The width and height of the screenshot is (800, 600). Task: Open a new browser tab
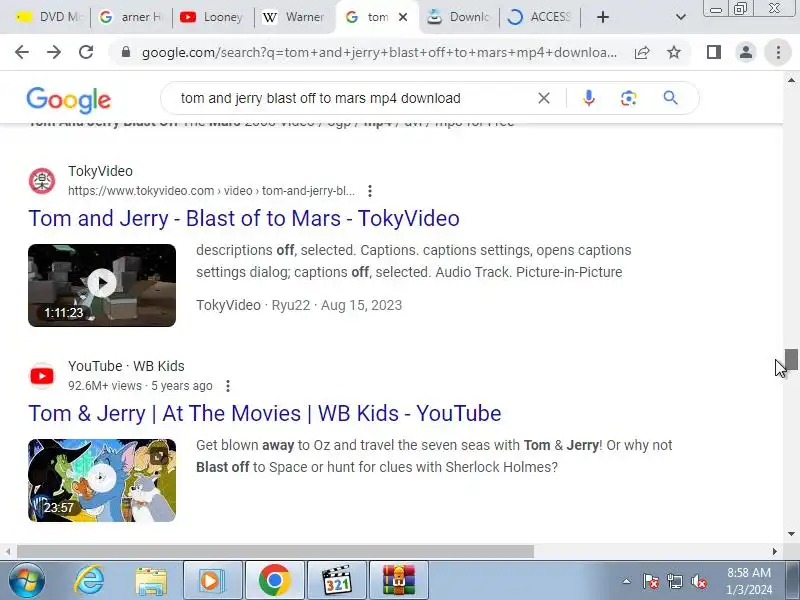(x=603, y=17)
